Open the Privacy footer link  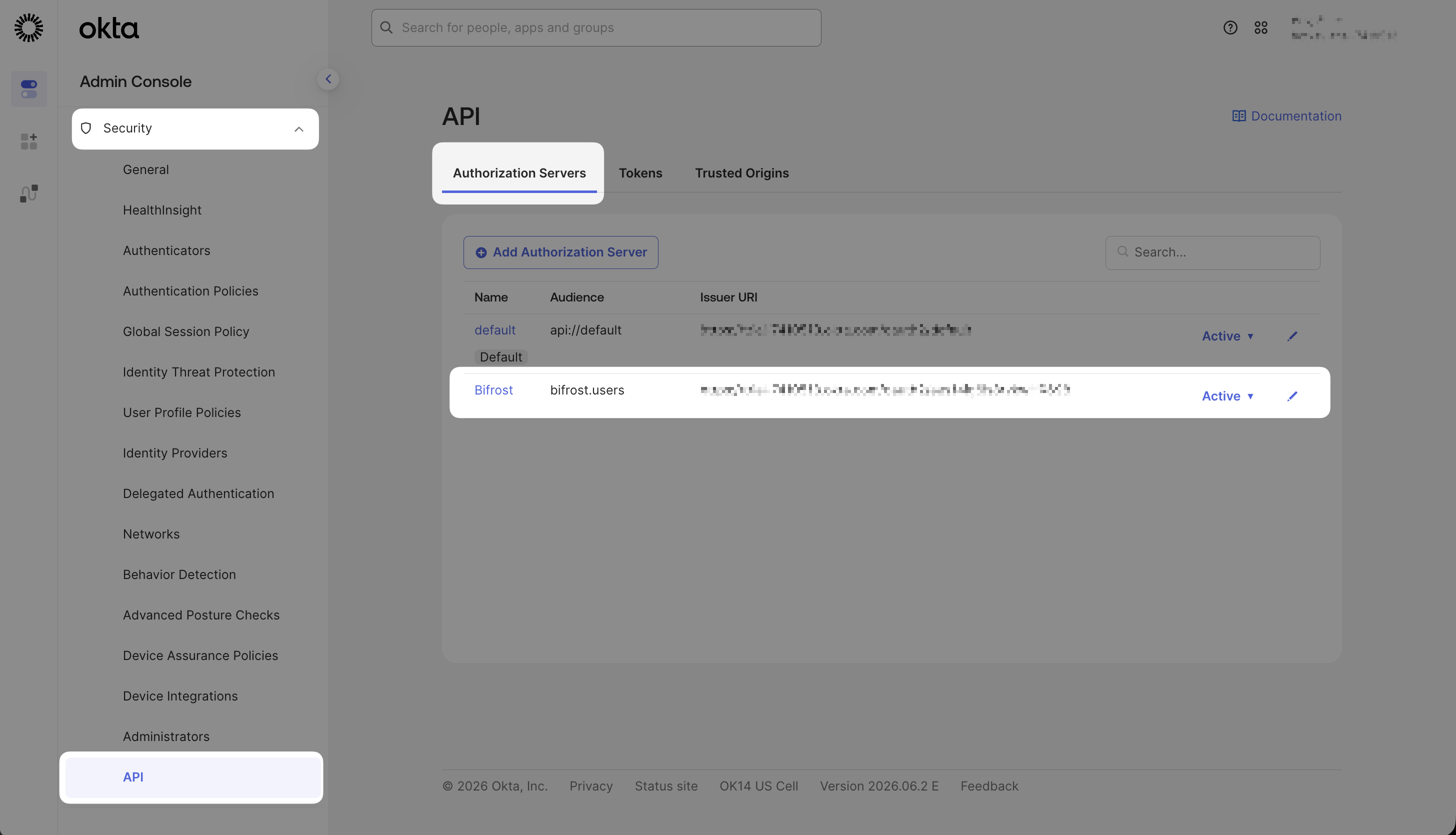[590, 786]
